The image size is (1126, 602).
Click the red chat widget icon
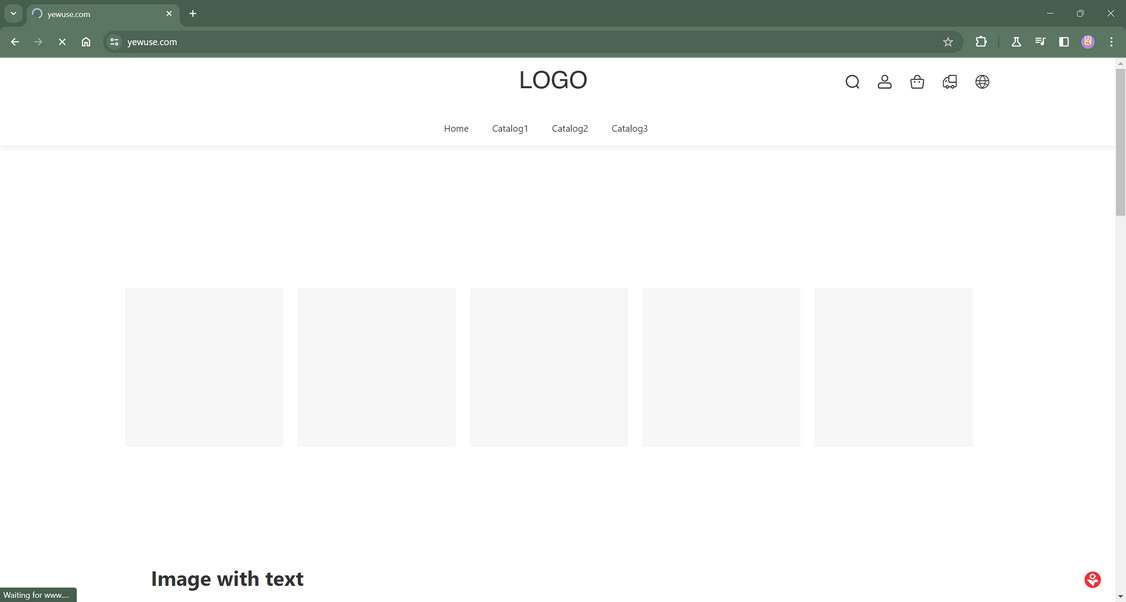tap(1092, 580)
